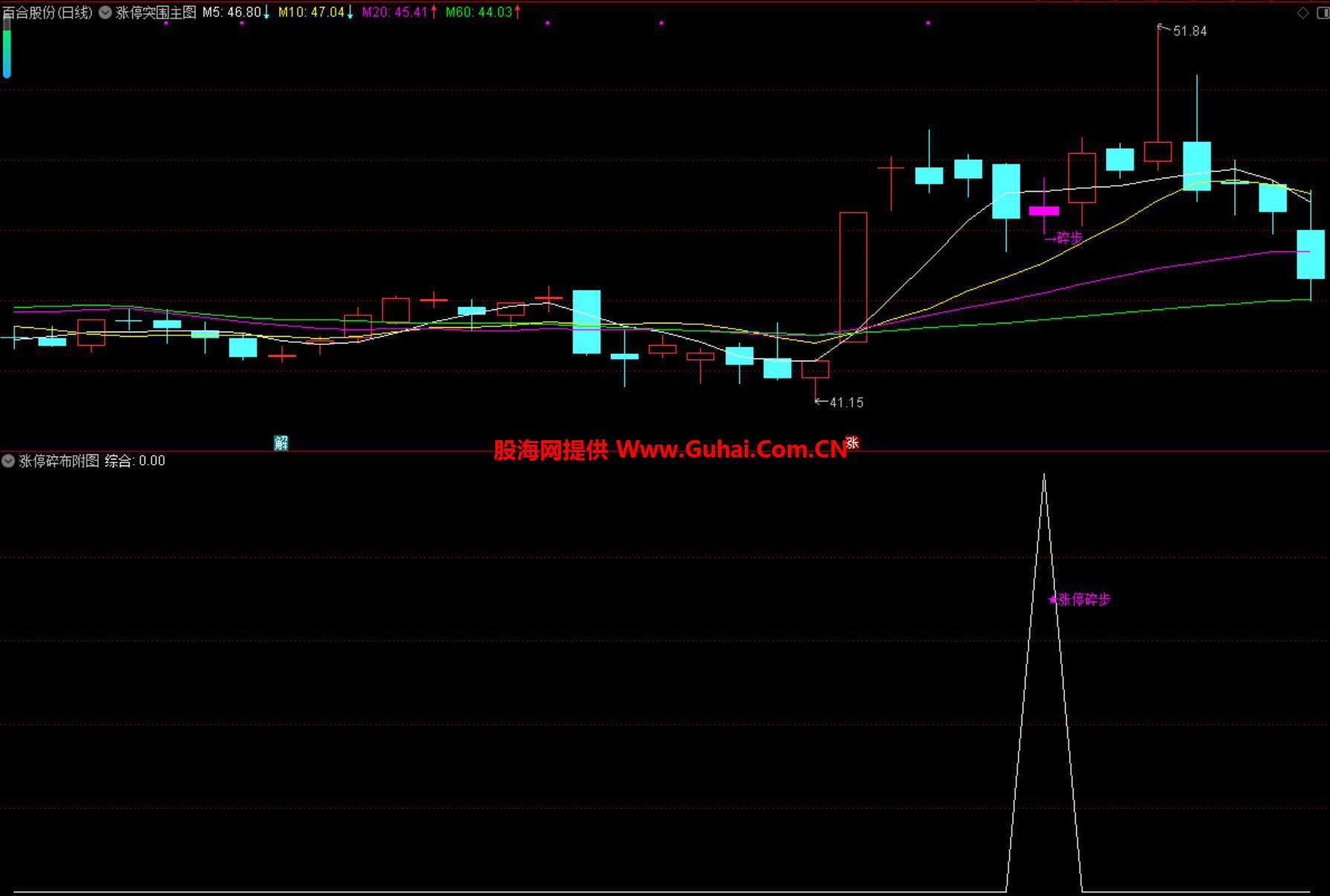Click the red 张 marker icon
This screenshot has width=1330, height=896.
coord(852,442)
